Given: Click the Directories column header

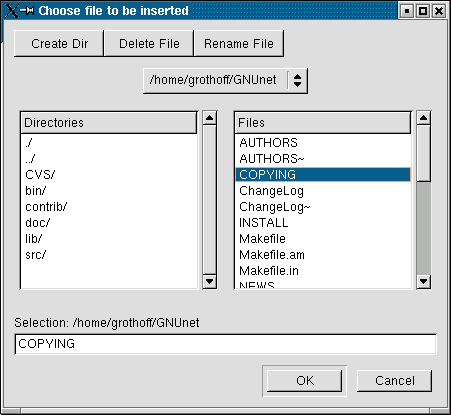Looking at the screenshot, I should pyautogui.click(x=109, y=123).
